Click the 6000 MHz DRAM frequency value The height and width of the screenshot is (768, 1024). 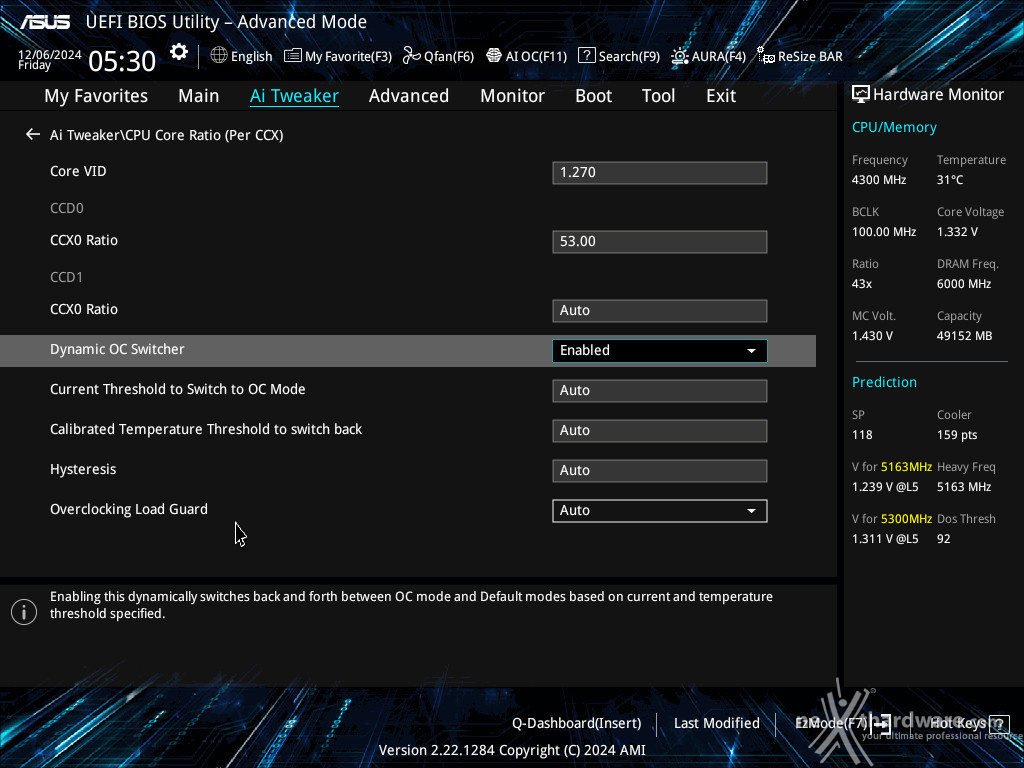(964, 284)
